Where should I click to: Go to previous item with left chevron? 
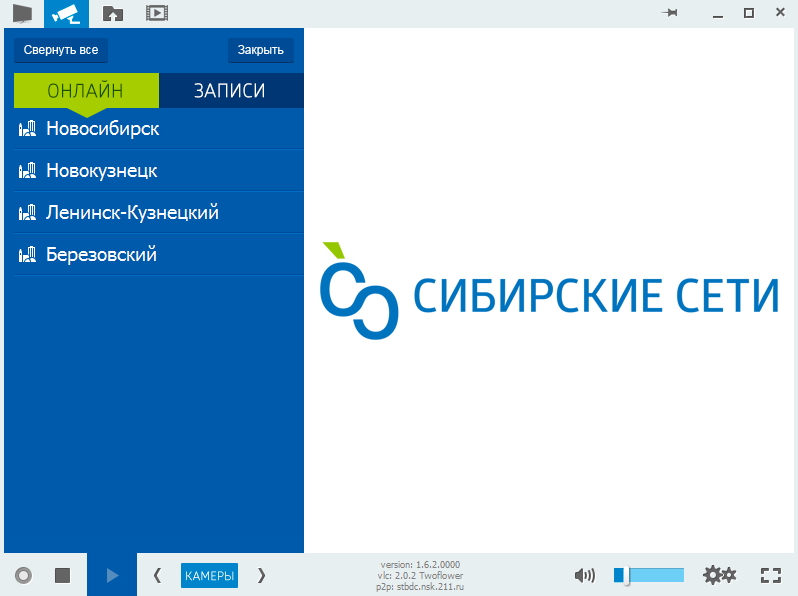point(157,576)
